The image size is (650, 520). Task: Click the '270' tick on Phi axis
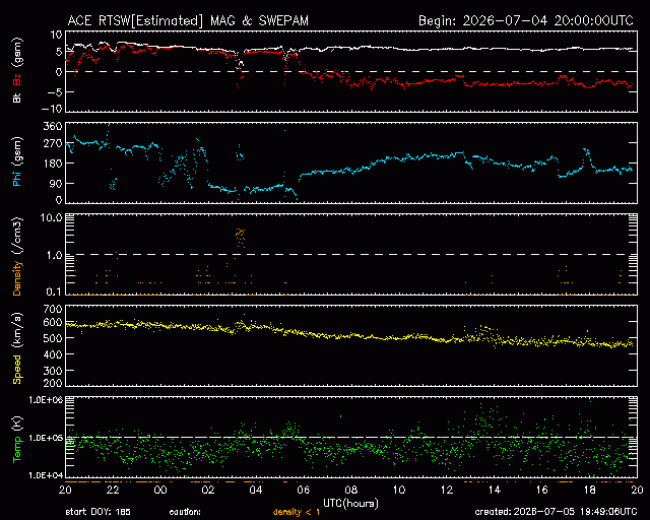click(x=53, y=144)
